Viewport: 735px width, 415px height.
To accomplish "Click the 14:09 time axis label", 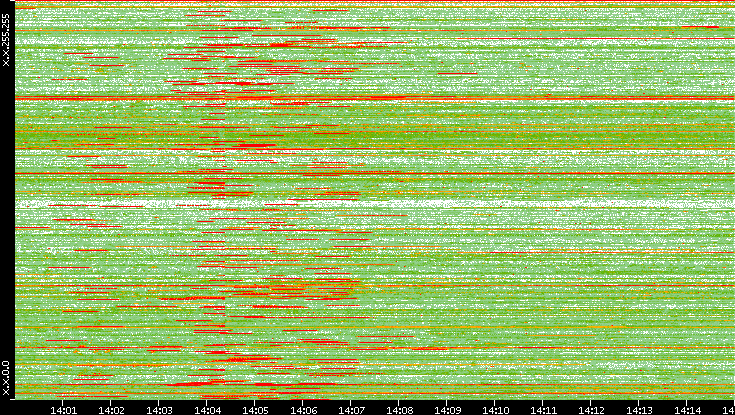I will pyautogui.click(x=448, y=410).
